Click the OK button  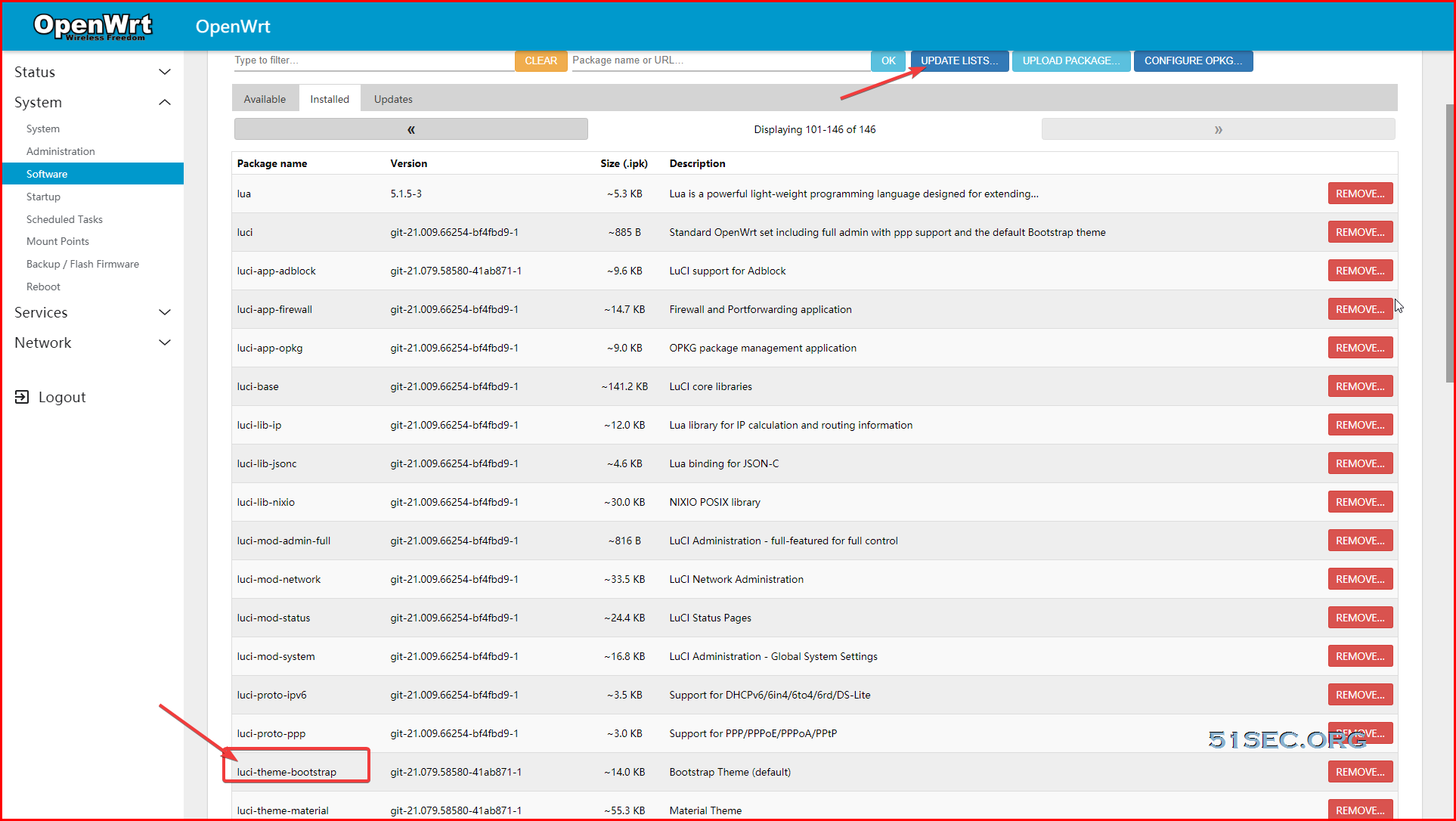pos(888,60)
